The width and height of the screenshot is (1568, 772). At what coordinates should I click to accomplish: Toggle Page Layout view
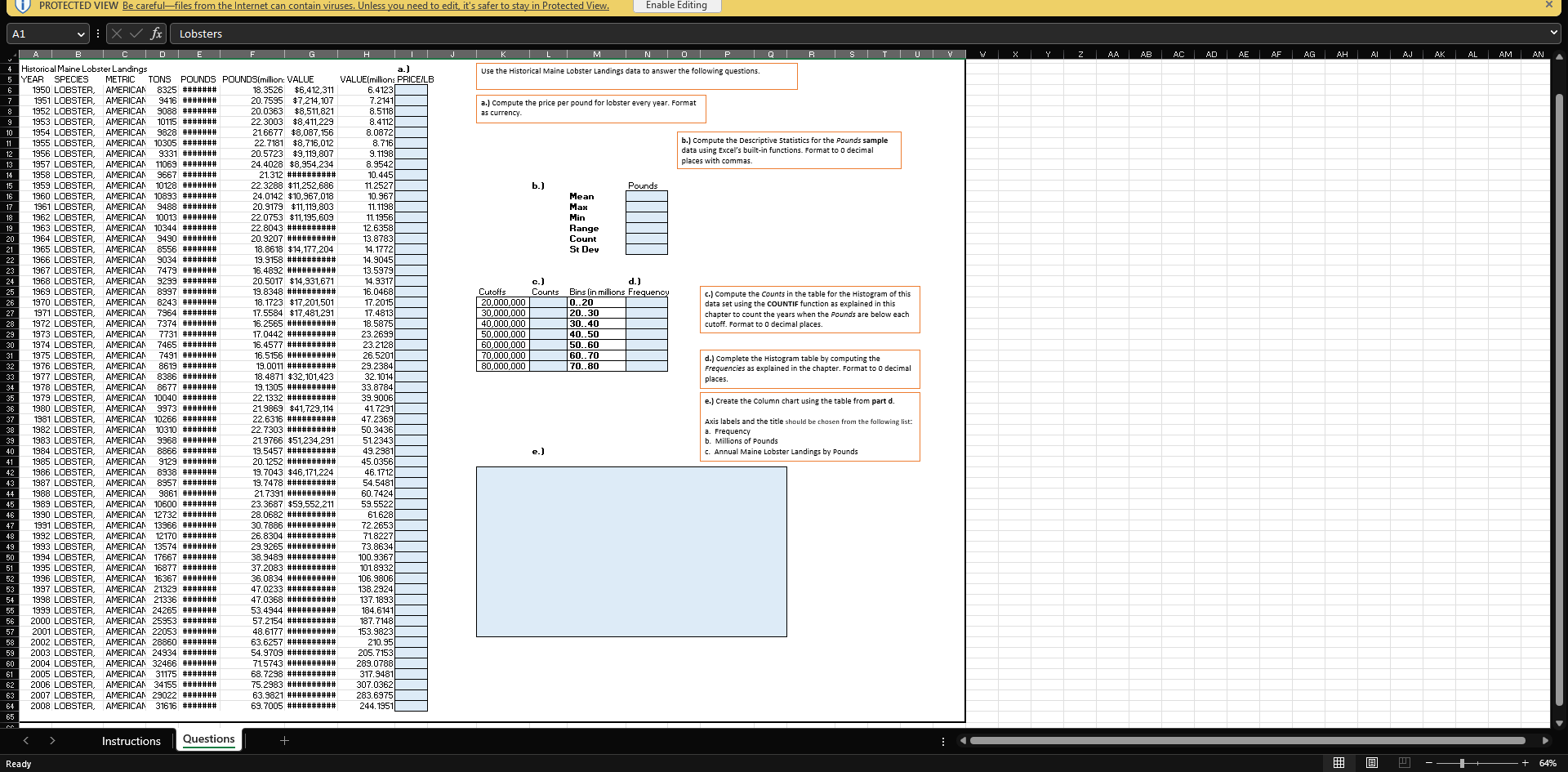point(1370,763)
